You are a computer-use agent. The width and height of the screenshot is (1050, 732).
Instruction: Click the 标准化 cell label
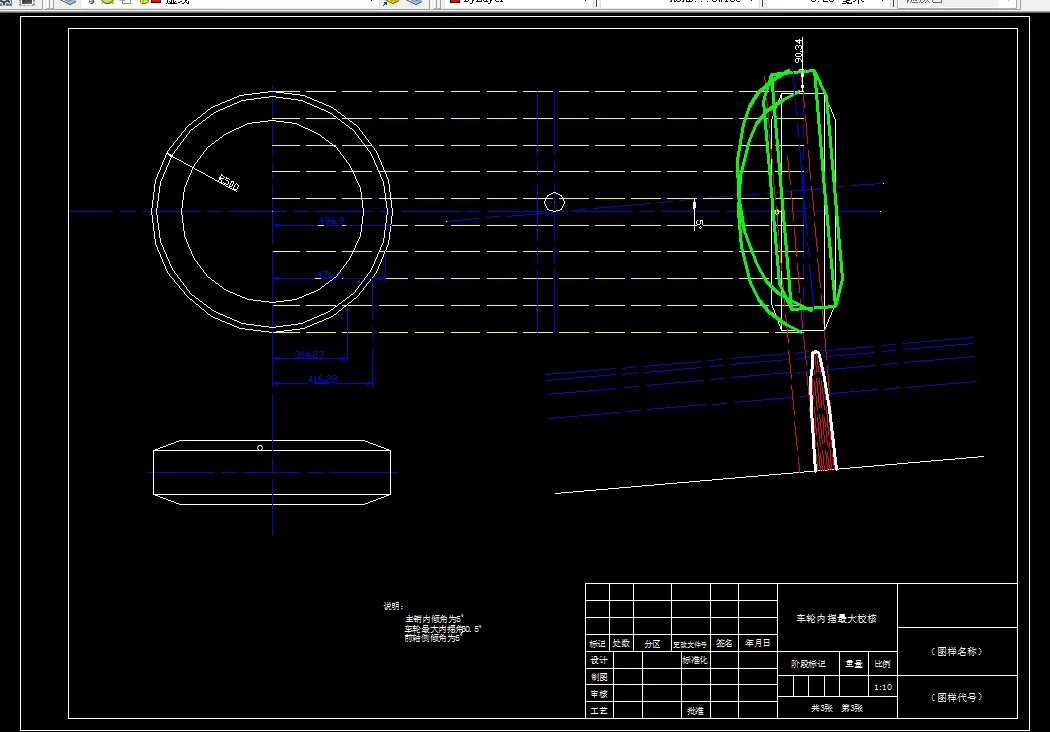(x=694, y=660)
